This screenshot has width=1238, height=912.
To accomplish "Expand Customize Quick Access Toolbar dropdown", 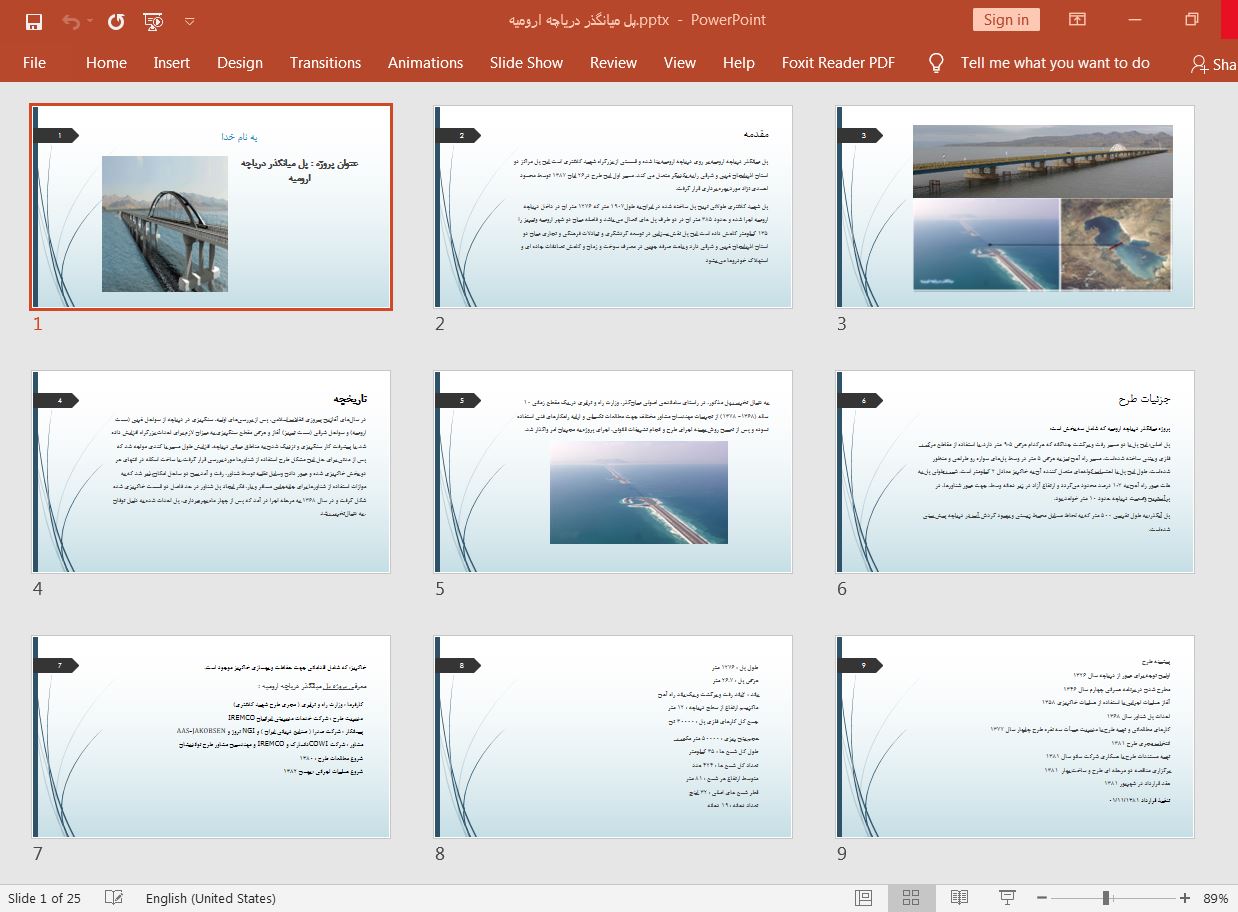I will [190, 21].
